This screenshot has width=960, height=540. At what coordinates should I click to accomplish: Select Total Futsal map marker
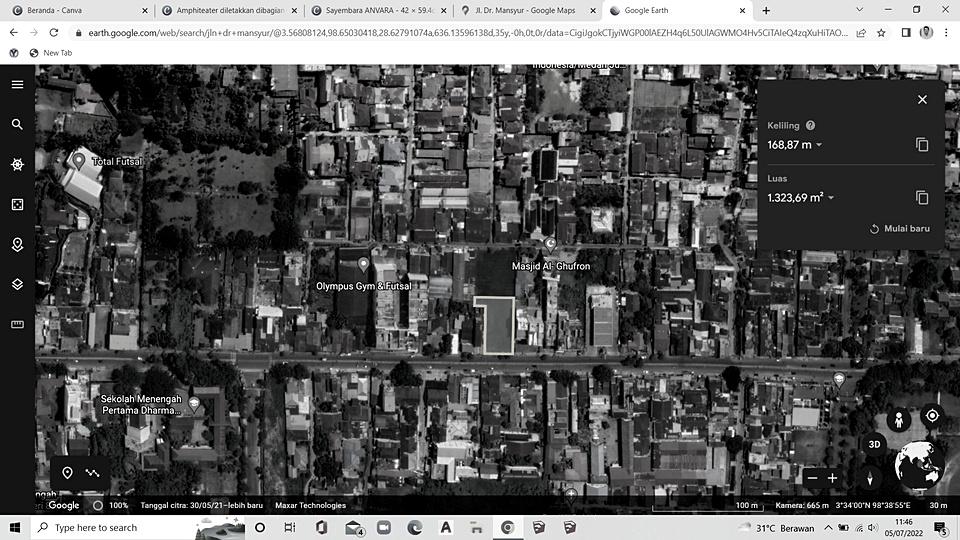click(x=78, y=160)
